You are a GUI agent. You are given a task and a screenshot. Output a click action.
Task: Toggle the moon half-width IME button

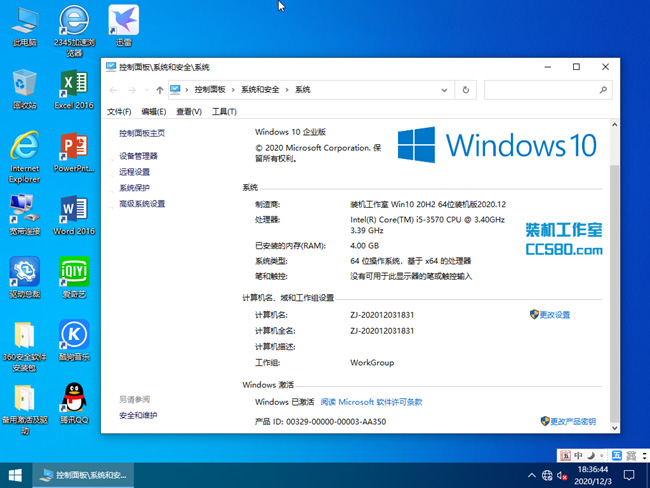591,456
